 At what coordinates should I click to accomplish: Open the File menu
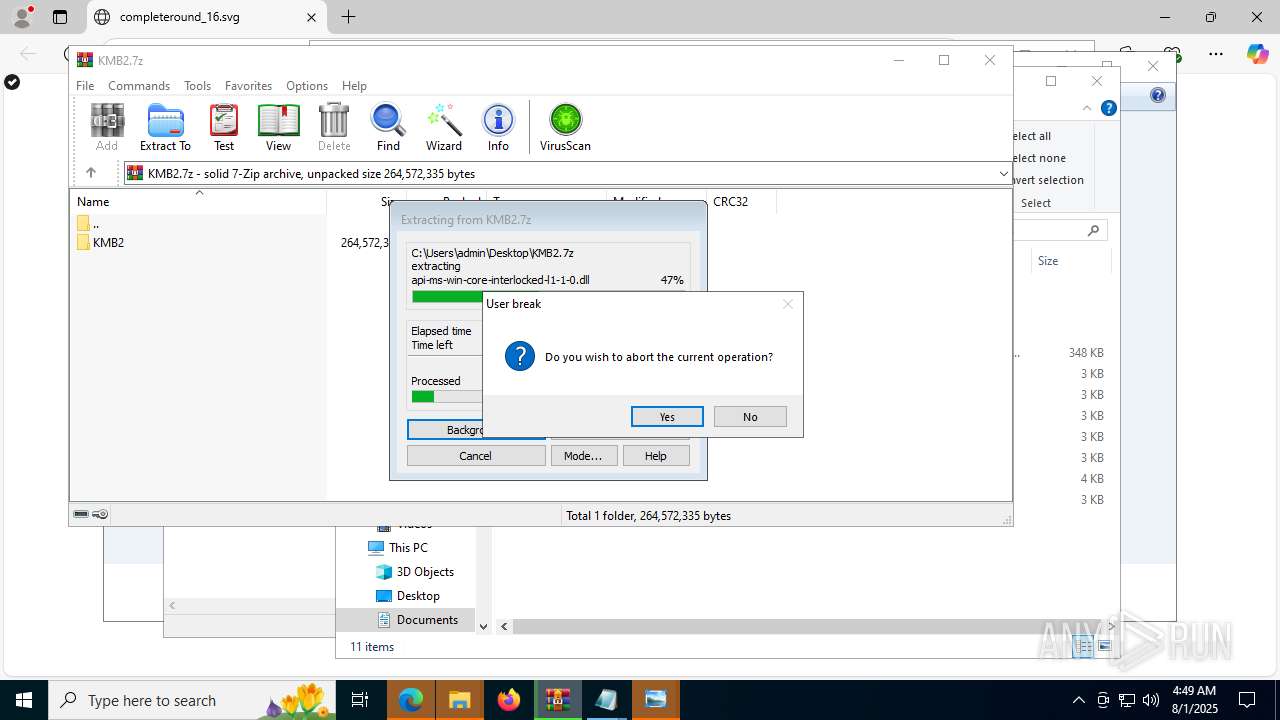tap(85, 86)
